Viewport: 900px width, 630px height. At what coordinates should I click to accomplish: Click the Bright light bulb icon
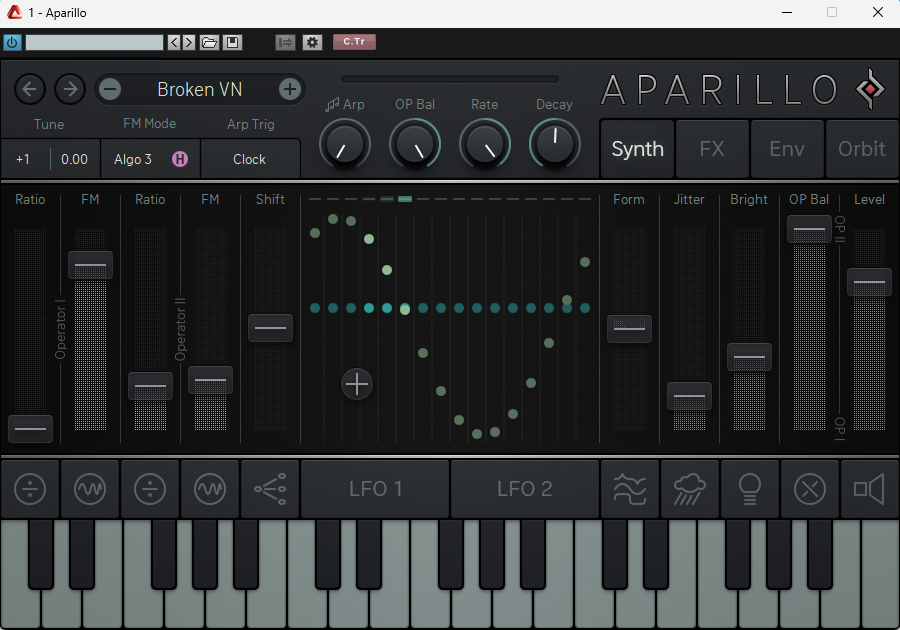click(750, 489)
